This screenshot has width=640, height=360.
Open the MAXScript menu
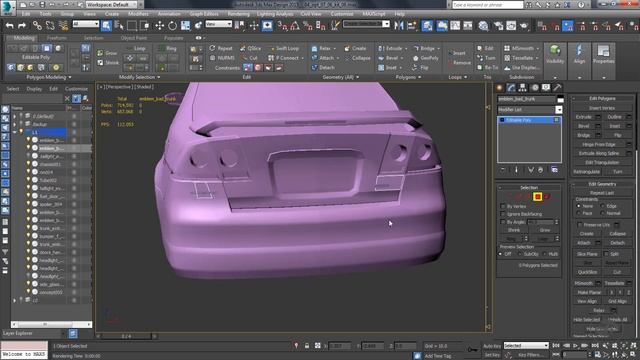(373, 14)
